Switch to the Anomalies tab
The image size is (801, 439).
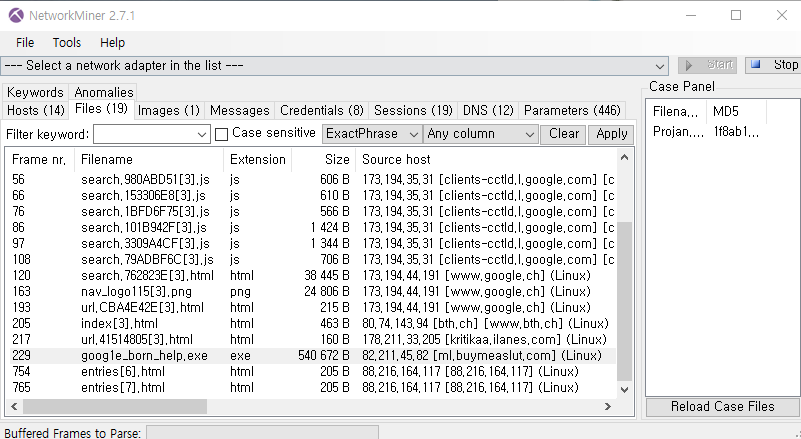point(104,93)
